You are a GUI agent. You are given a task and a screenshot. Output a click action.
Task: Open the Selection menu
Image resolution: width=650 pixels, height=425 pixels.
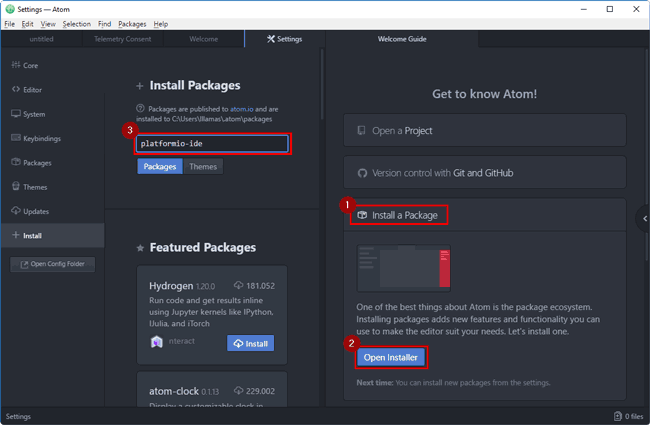pyautogui.click(x=77, y=24)
